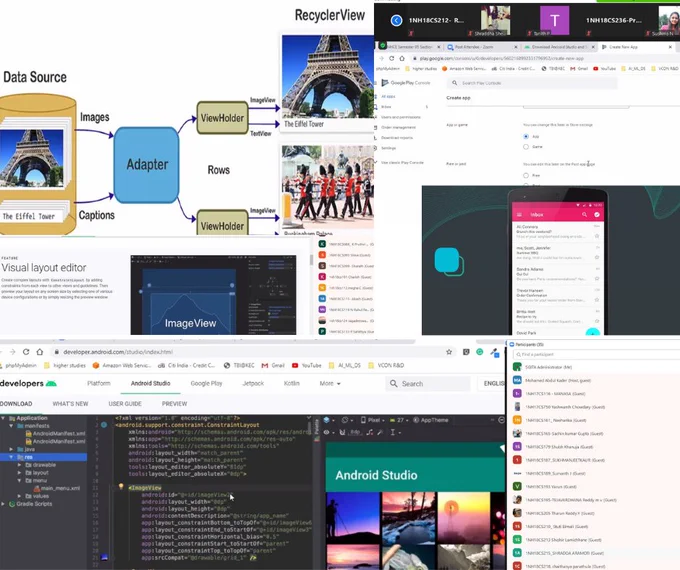The height and width of the screenshot is (570, 680).
Task: Bookmark developer.android.com page with the star icon
Action: [449, 352]
